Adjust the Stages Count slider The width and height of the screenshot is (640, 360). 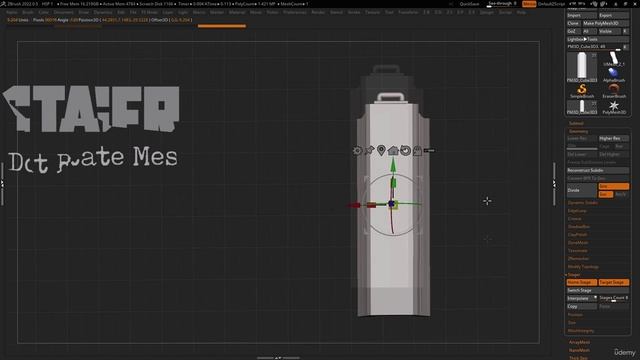coord(613,298)
